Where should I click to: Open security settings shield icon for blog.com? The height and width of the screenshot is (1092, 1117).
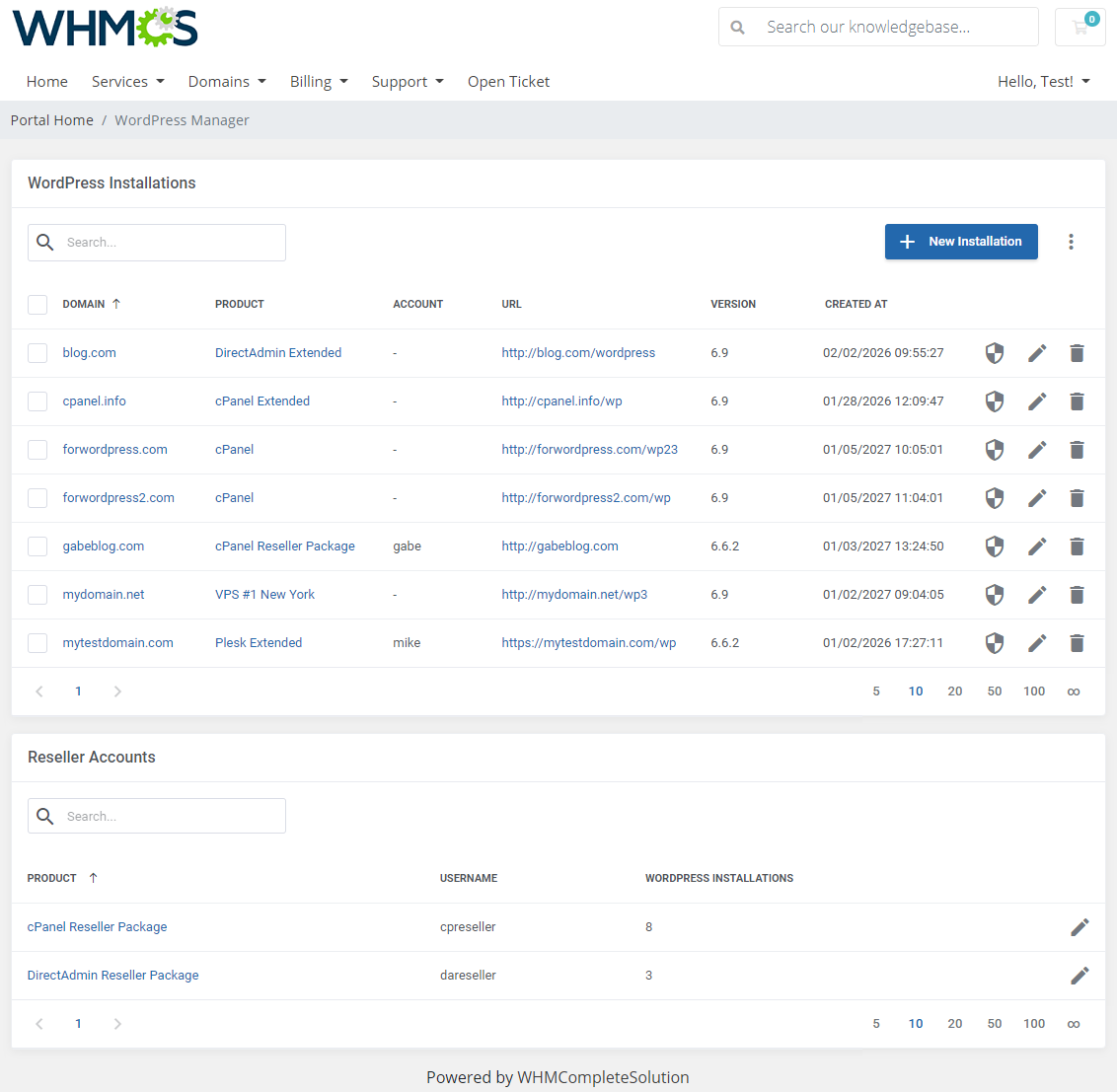(994, 352)
